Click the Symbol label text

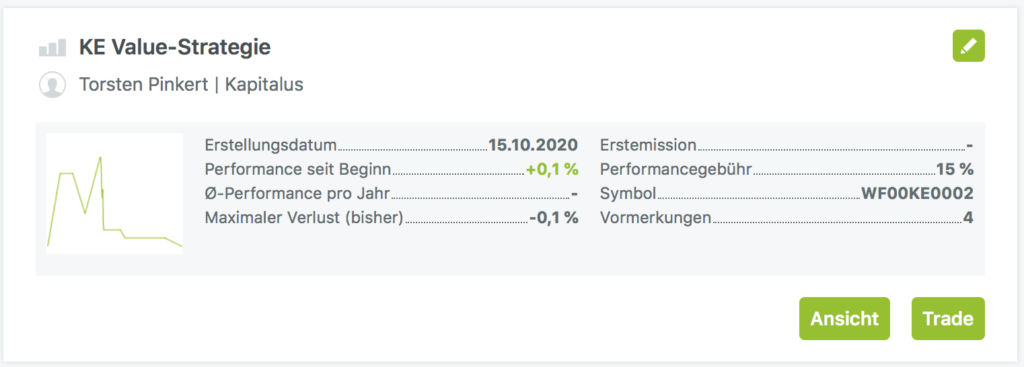click(628, 195)
